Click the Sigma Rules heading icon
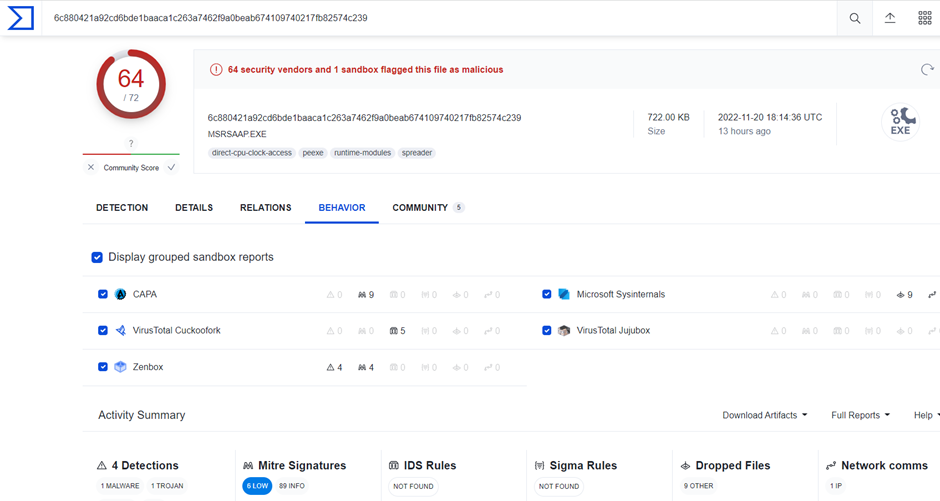 click(540, 466)
